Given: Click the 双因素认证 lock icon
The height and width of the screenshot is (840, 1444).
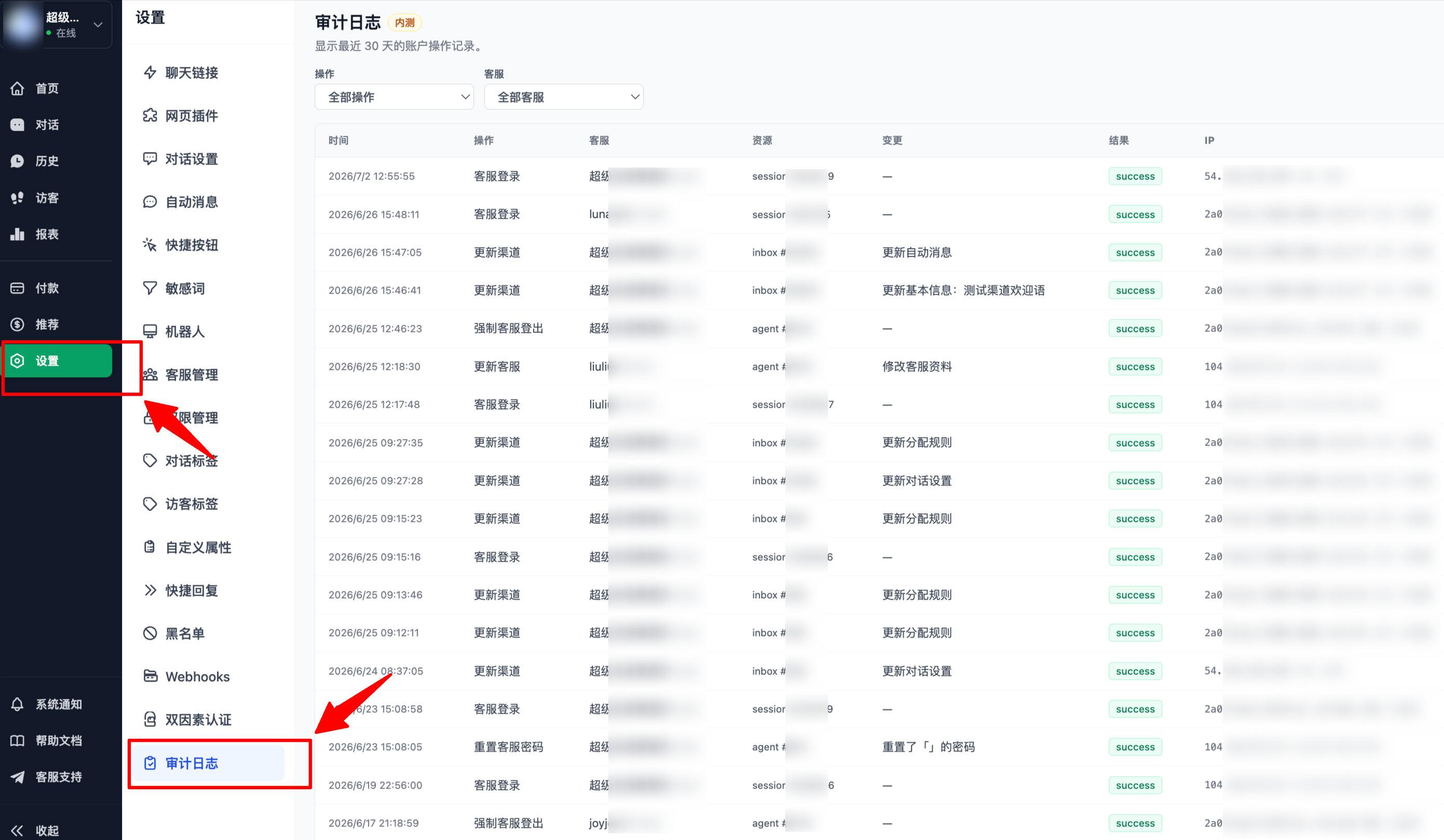Looking at the screenshot, I should pyautogui.click(x=150, y=720).
